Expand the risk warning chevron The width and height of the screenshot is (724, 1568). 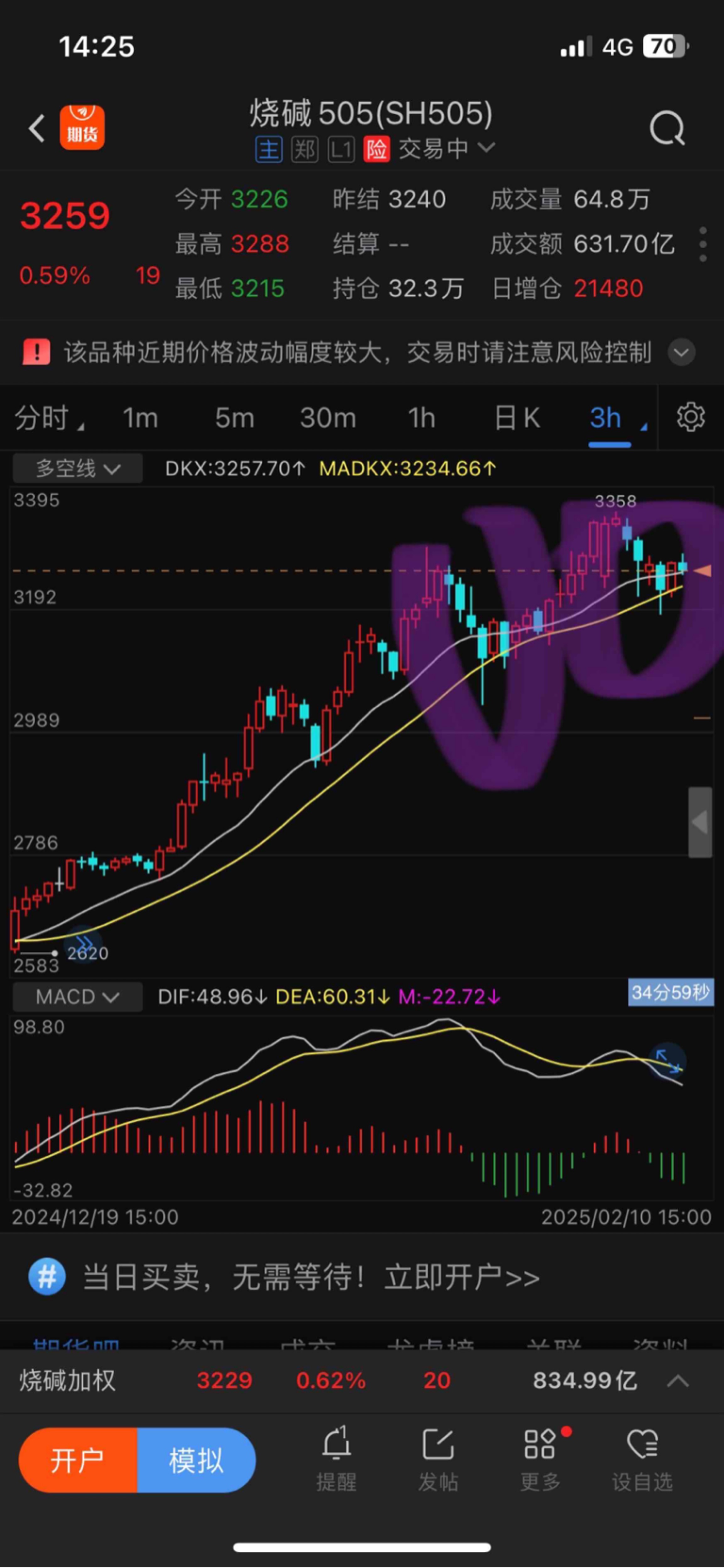[681, 352]
